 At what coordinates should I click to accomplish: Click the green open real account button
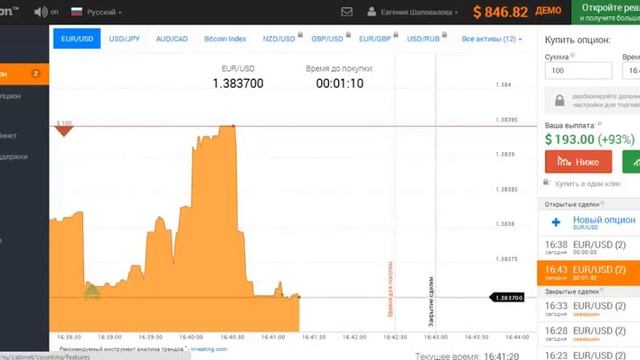click(x=605, y=12)
